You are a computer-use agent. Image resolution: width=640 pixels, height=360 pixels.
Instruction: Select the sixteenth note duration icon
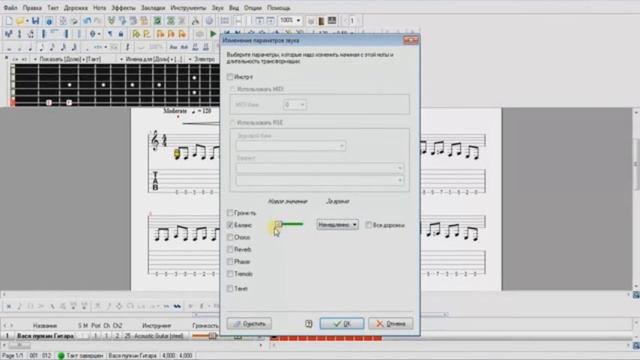(52, 48)
